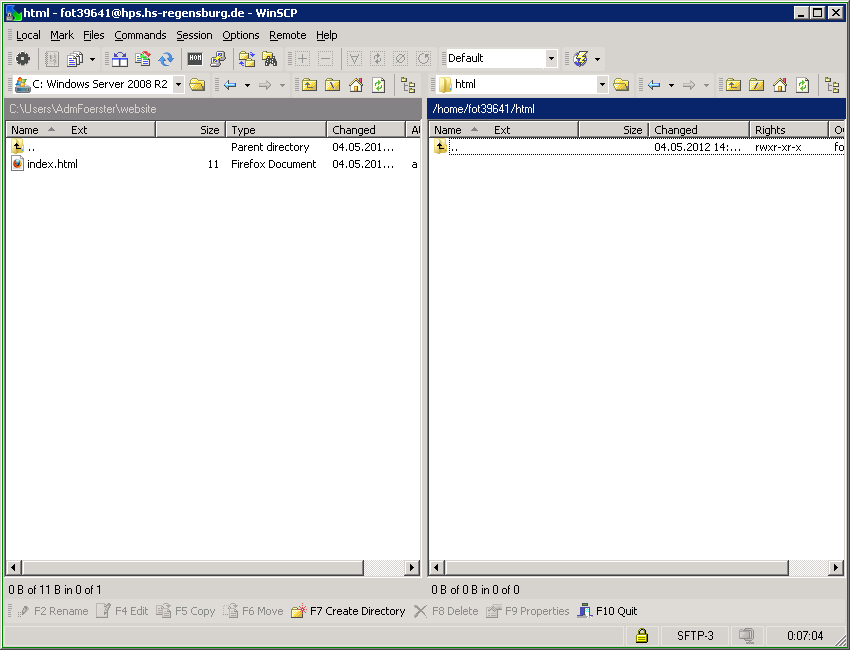Open Preferences with the gear icon

23,59
